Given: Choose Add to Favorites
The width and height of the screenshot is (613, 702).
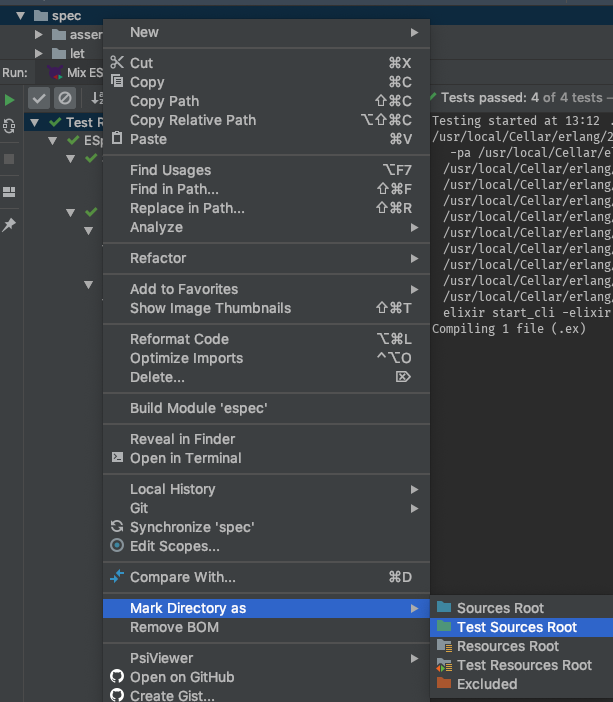Looking at the screenshot, I should pyautogui.click(x=266, y=289).
